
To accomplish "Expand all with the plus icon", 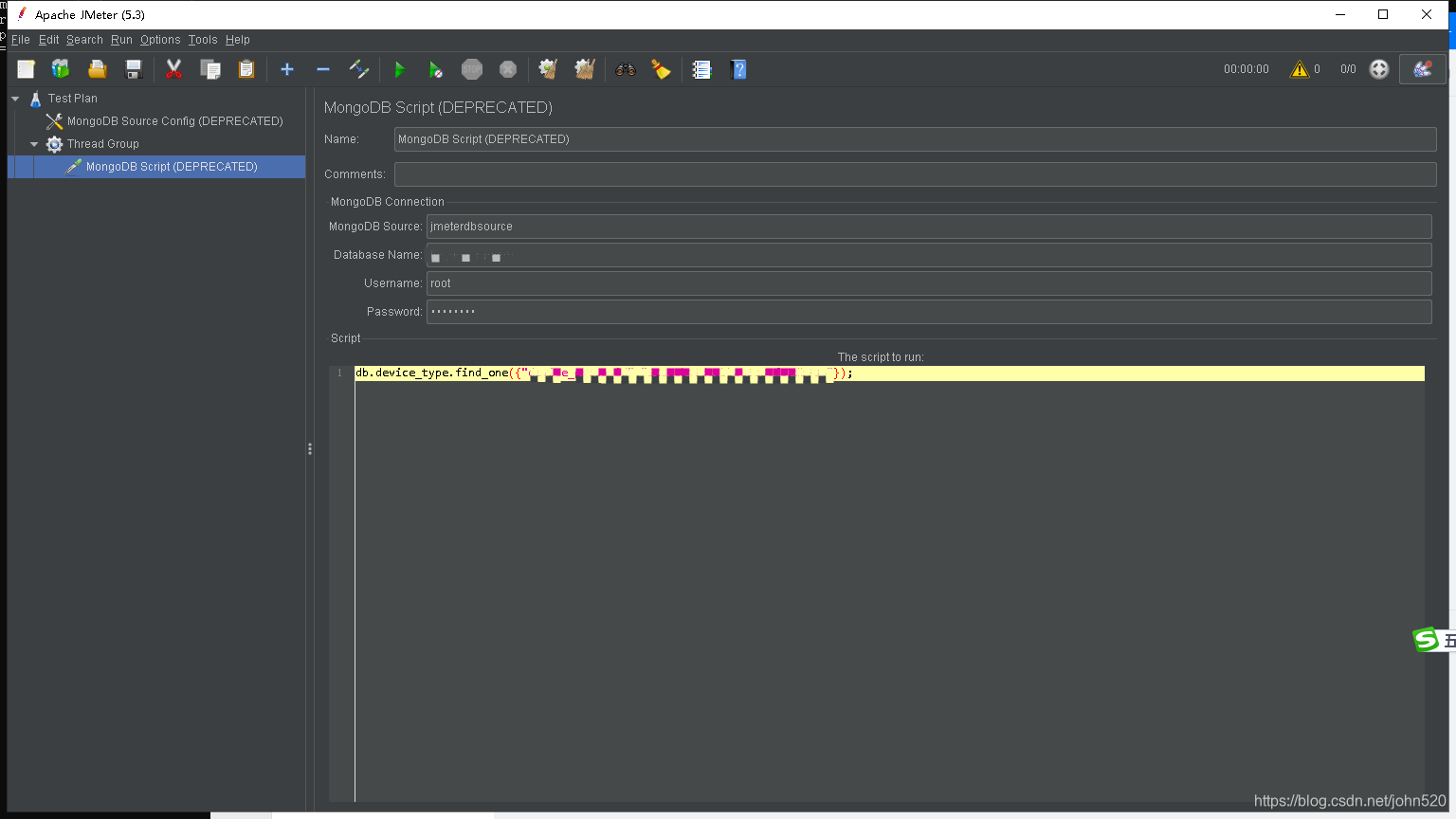I will 287,69.
